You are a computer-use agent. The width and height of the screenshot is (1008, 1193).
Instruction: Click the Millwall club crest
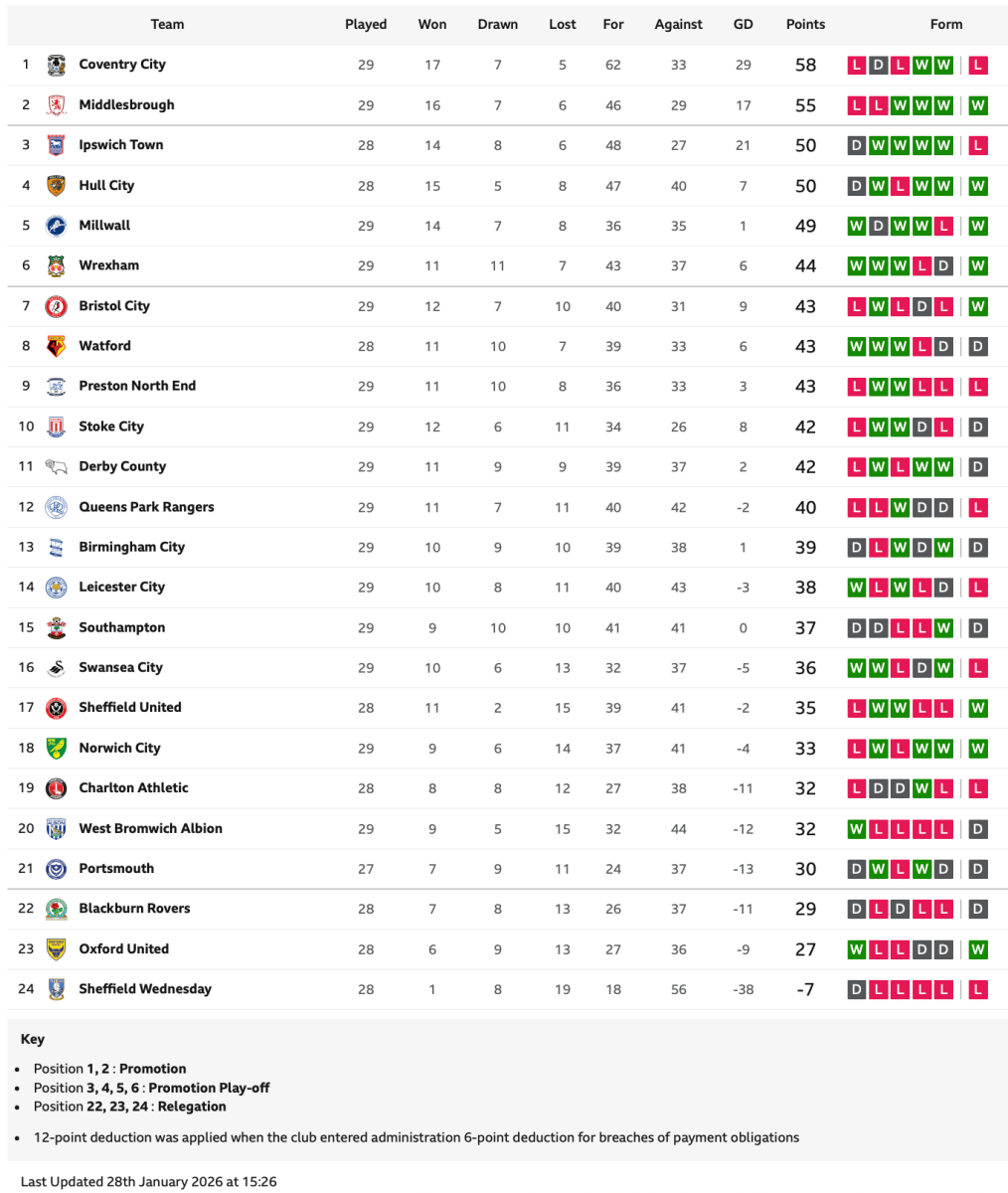(56, 226)
